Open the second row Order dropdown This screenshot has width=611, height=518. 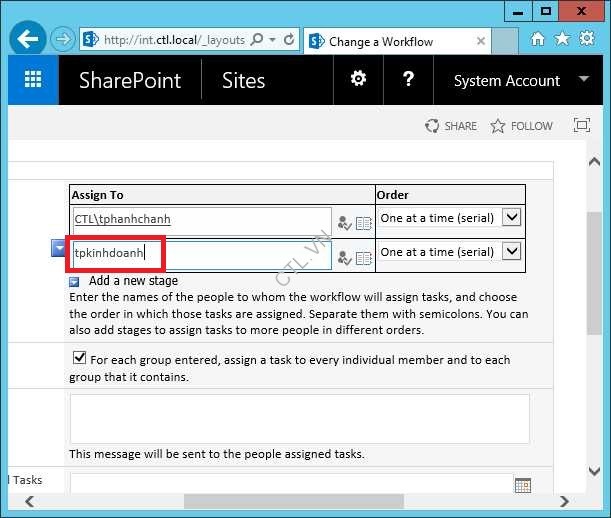click(511, 251)
